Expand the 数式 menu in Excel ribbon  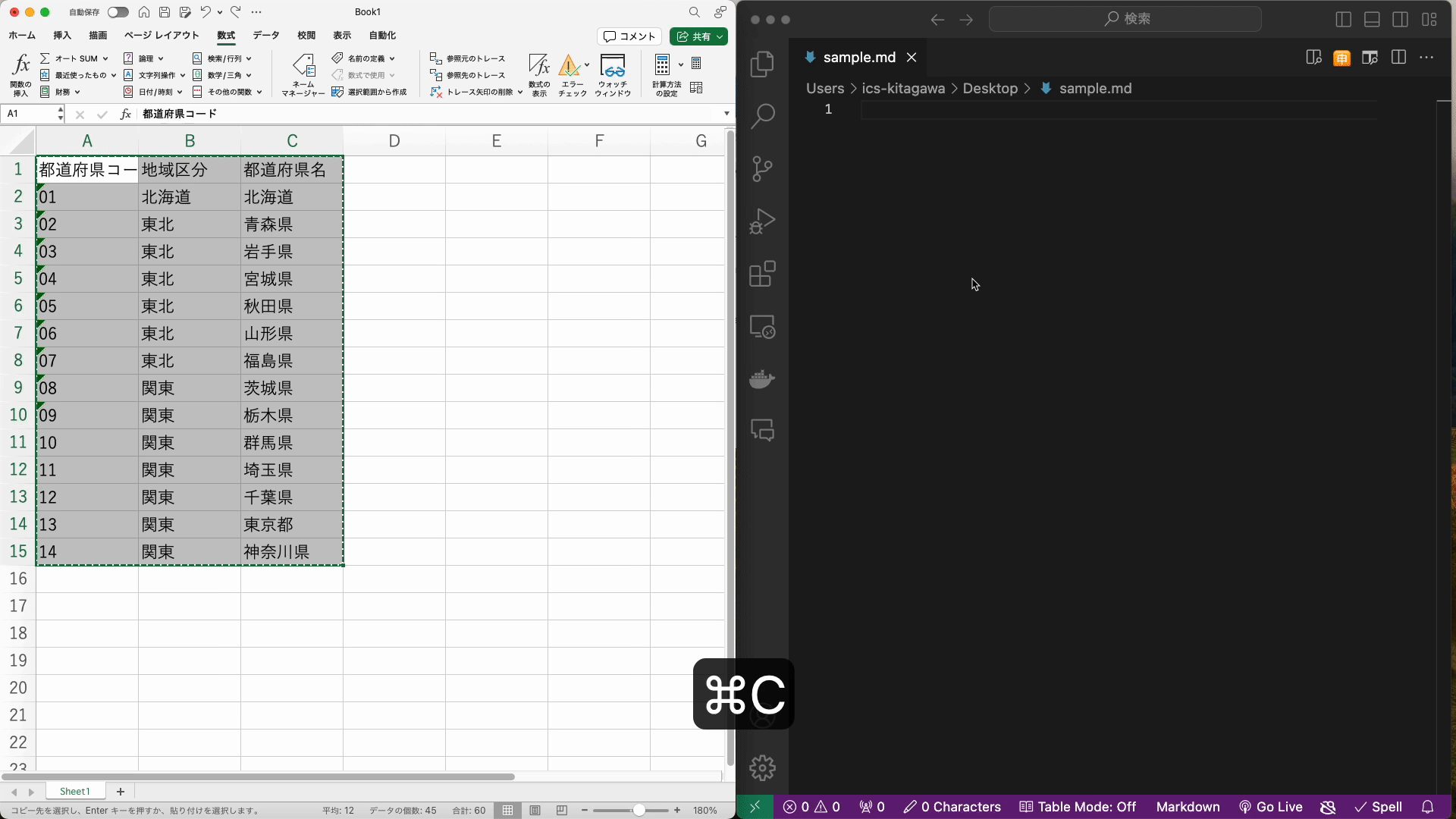click(226, 35)
